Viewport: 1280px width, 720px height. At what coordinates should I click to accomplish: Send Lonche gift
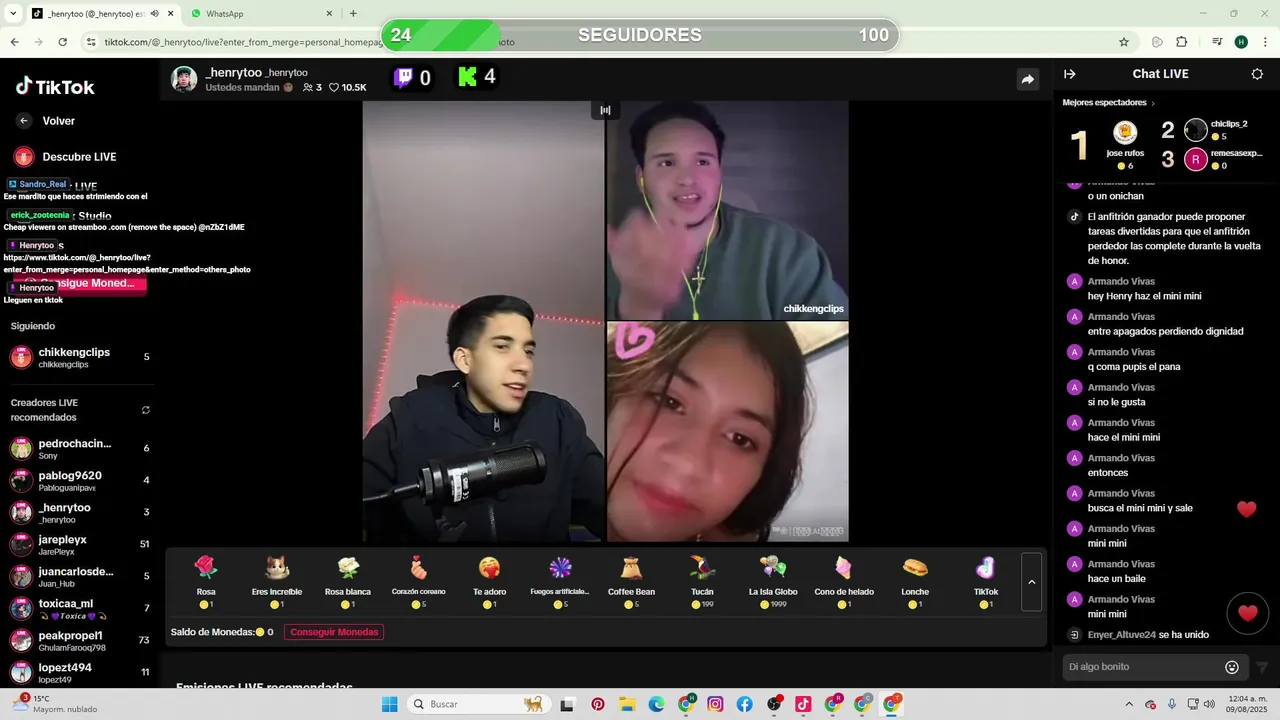point(915,581)
